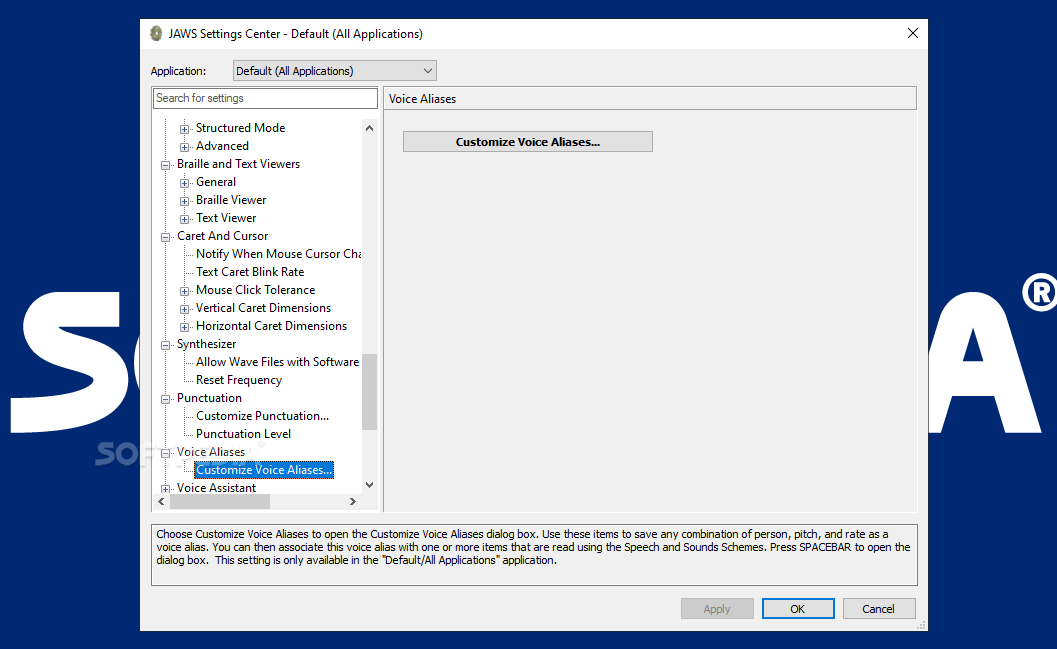The width and height of the screenshot is (1057, 649).
Task: Select Mouse Click Tolerance tree item
Action: coord(255,290)
